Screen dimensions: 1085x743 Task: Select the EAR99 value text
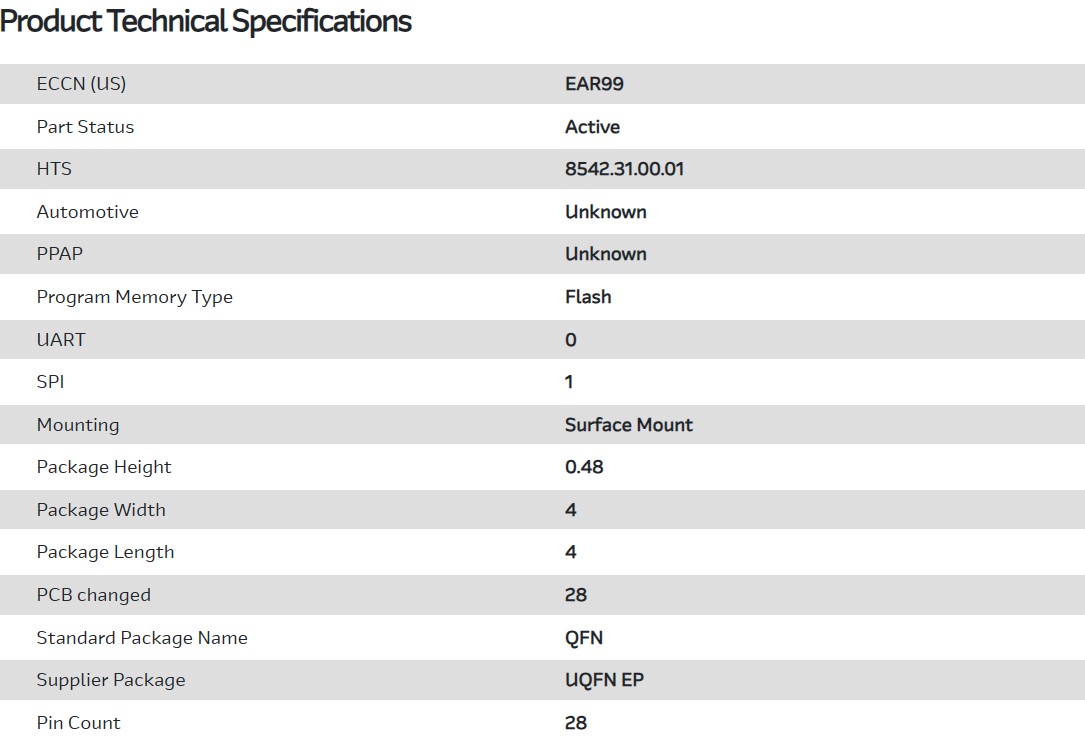pyautogui.click(x=594, y=84)
